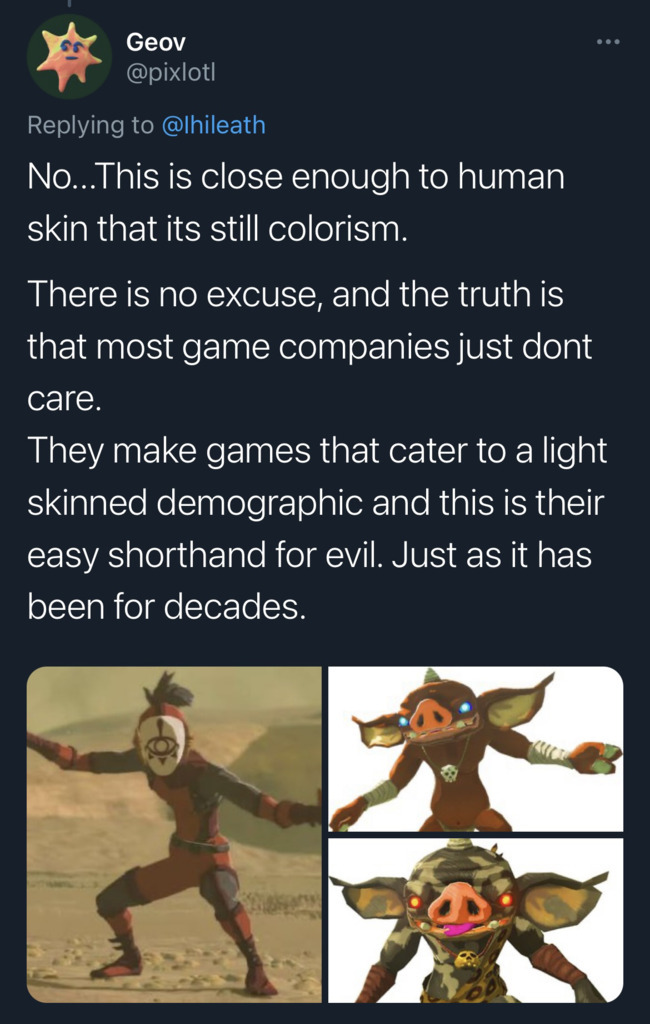Select the phrase 'been for decades.'

167,607
